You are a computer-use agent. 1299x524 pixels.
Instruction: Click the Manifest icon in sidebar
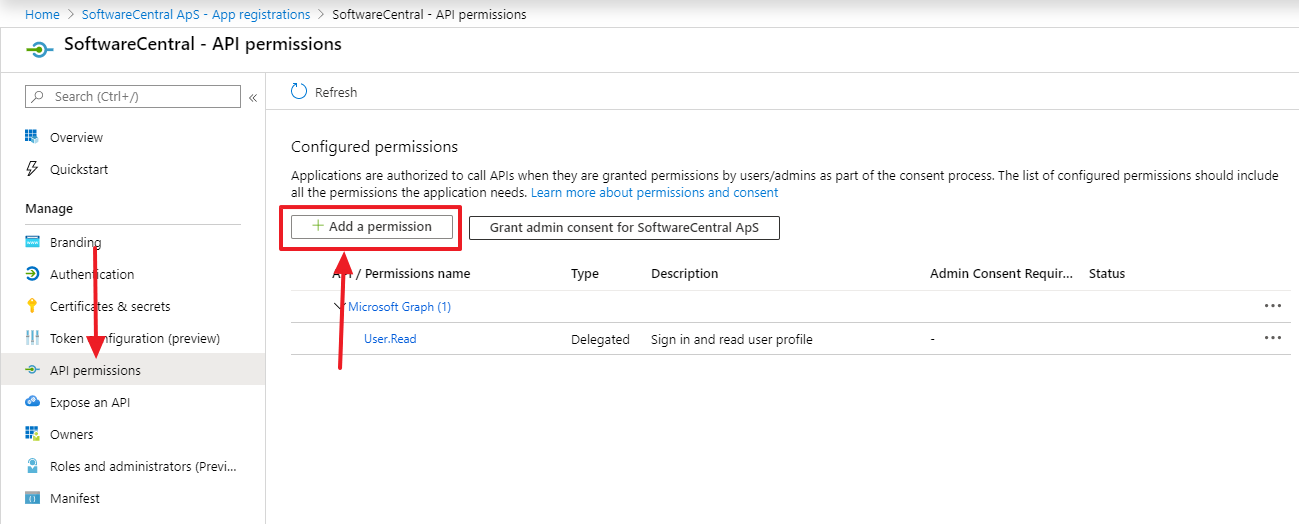pos(32,498)
